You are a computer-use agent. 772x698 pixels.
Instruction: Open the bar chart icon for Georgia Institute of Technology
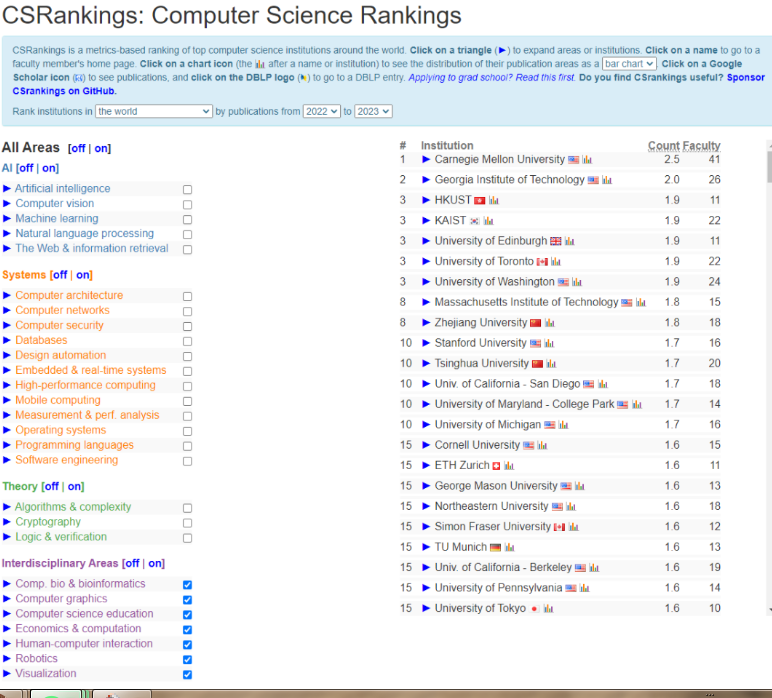(x=606, y=181)
